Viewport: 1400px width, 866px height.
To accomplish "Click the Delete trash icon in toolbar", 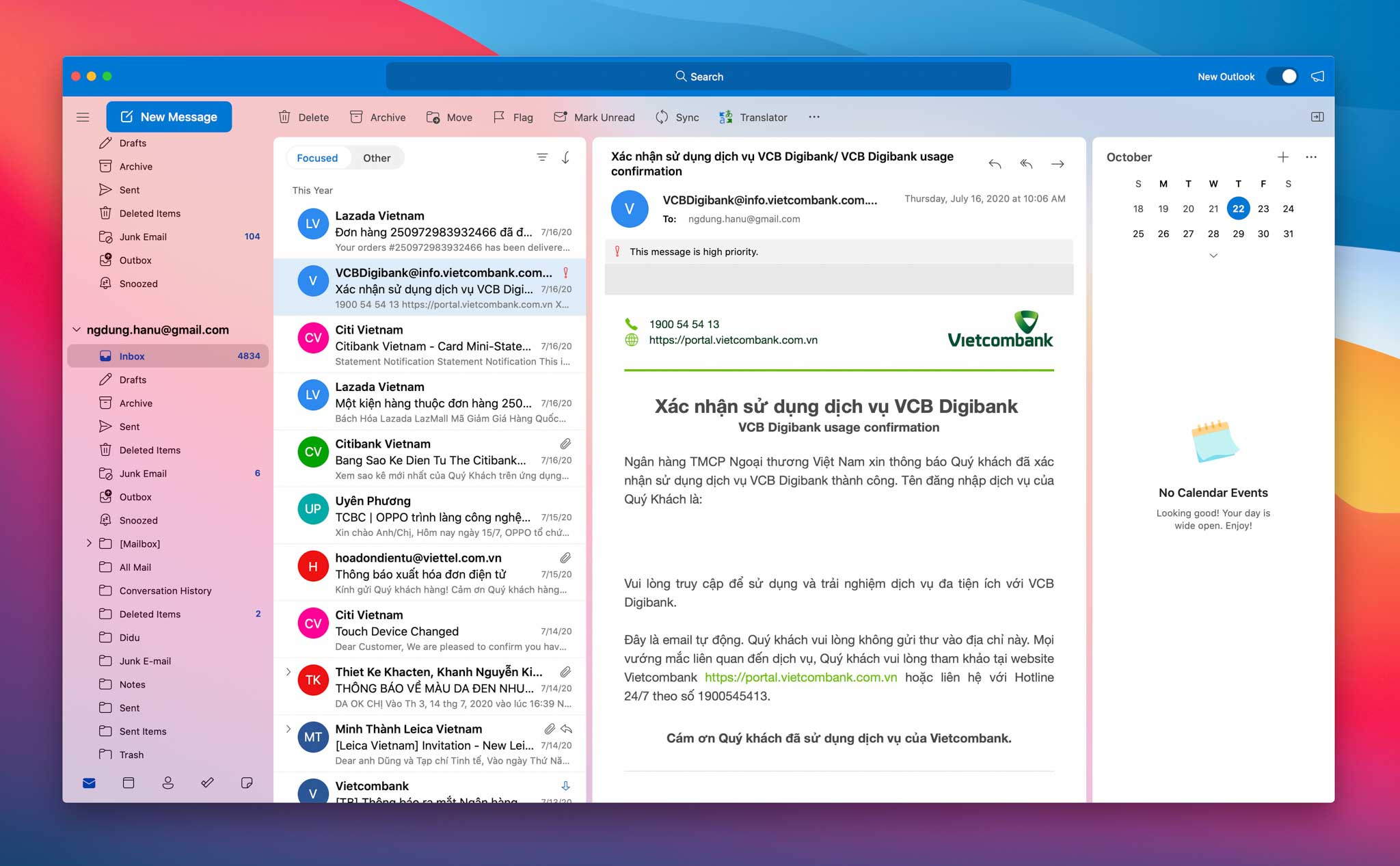I will (x=284, y=117).
